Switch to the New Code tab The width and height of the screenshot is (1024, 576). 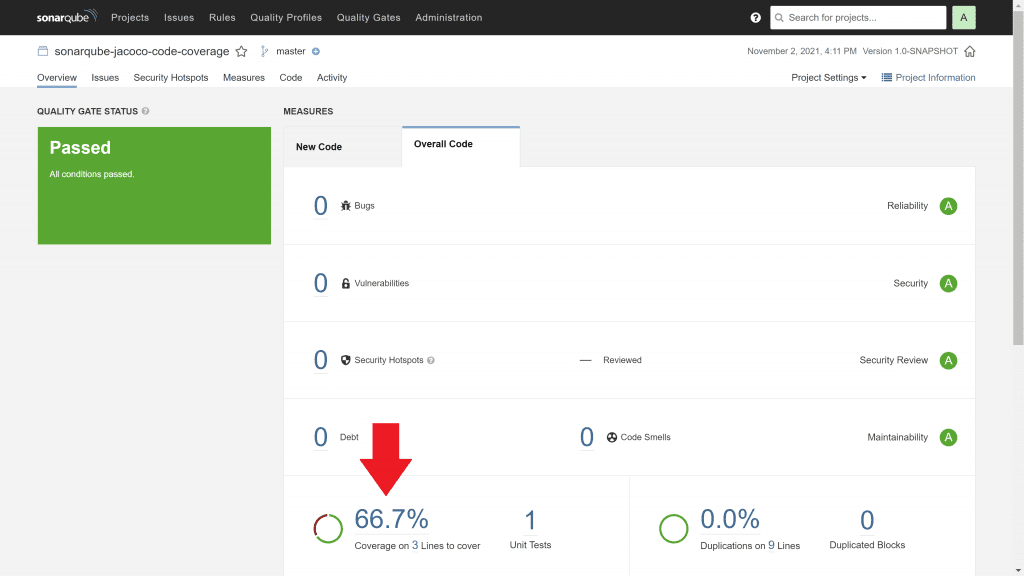point(319,147)
